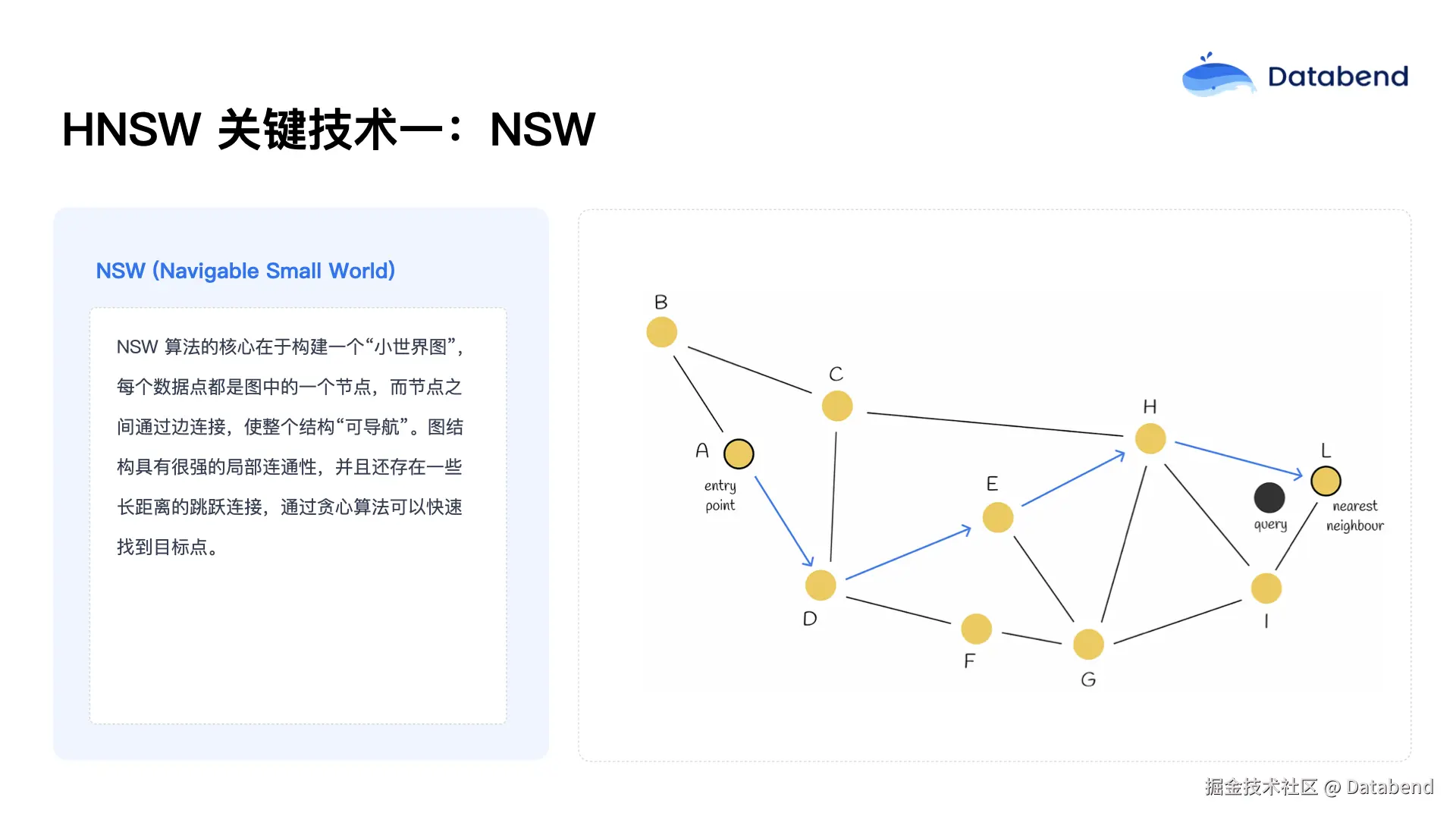Click the NSW (Navigable Small World) heading
The width and height of the screenshot is (1456, 819).
(245, 271)
